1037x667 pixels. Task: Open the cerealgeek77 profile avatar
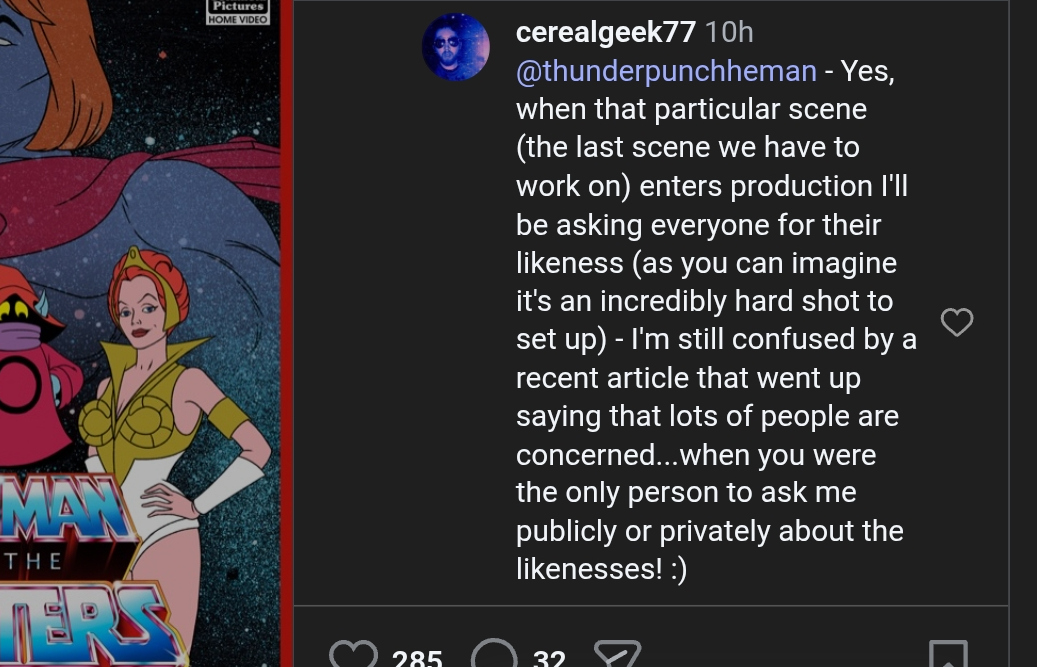456,47
